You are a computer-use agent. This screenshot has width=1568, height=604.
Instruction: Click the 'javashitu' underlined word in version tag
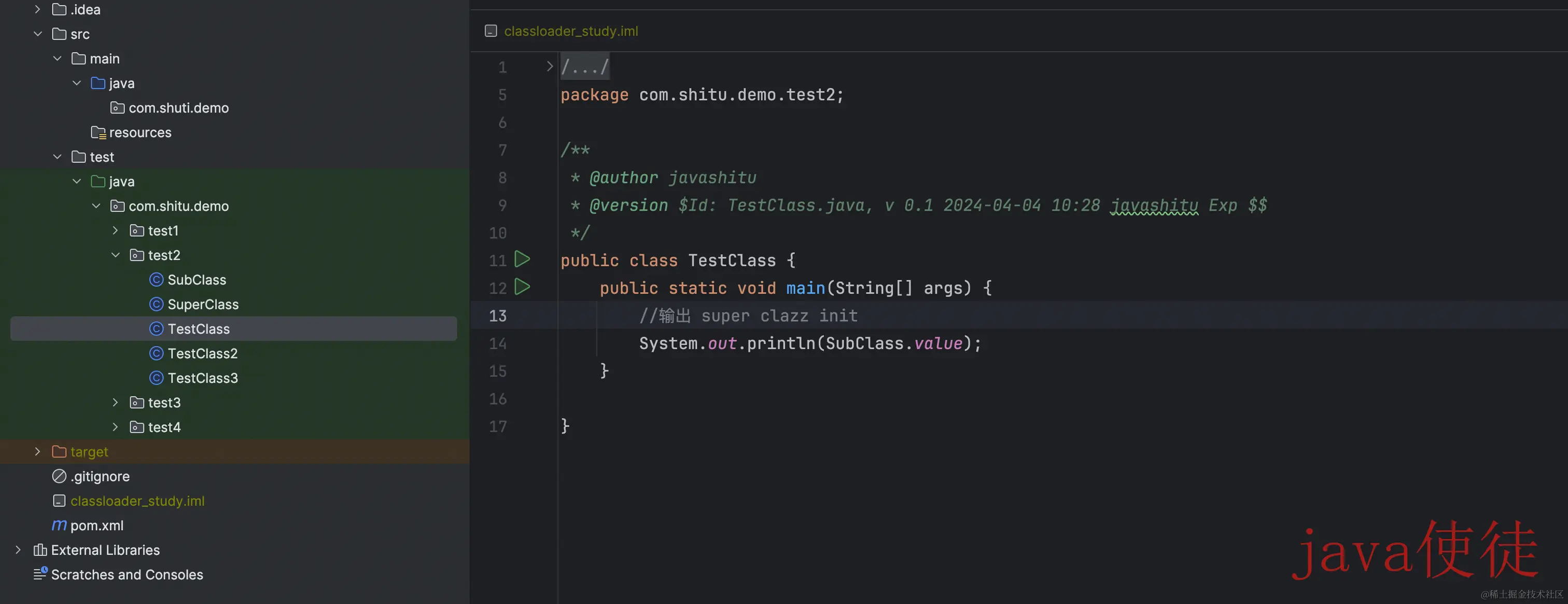pyautogui.click(x=1154, y=205)
